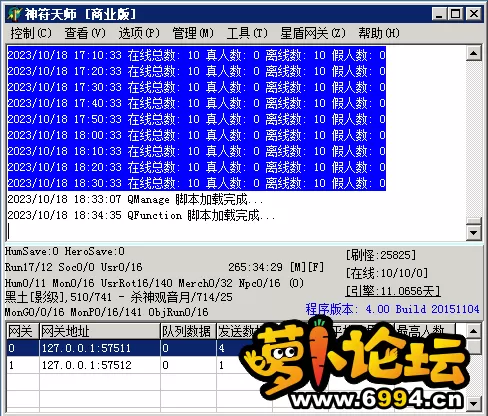Click the gateway table scroll-down arrow
Image resolution: width=488 pixels, height=416 pixels.
point(474,403)
